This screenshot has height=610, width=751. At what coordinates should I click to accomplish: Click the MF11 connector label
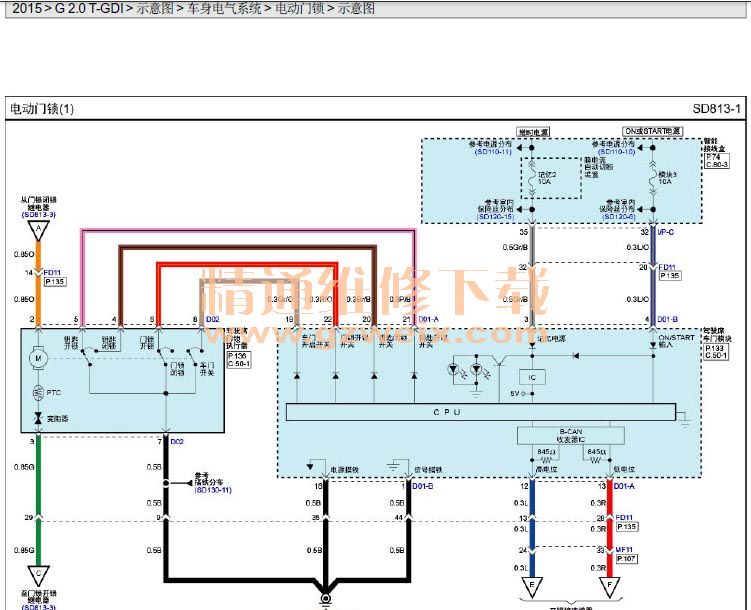(x=624, y=550)
